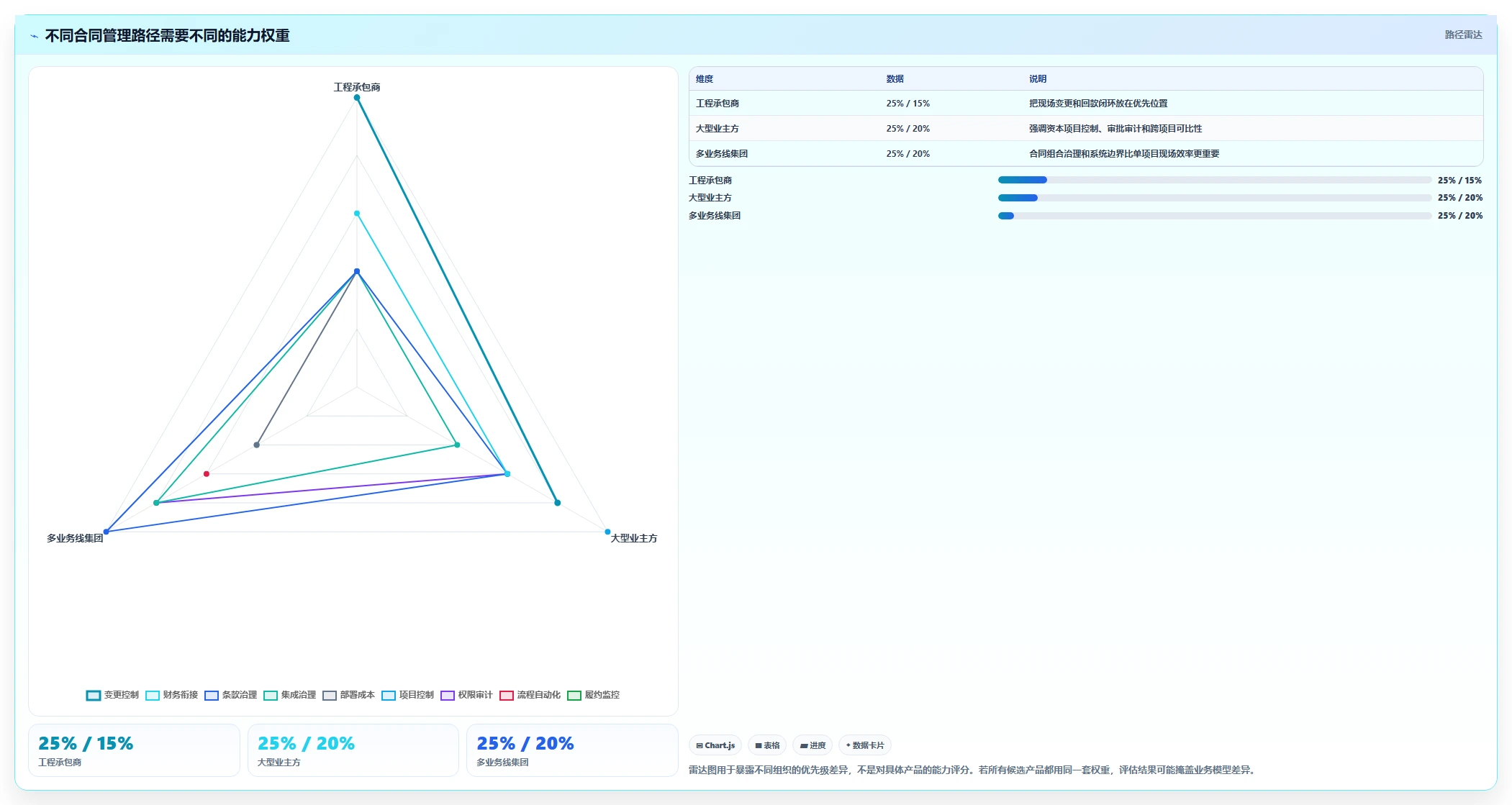Click the 多业务线集团 progress bar
This screenshot has height=805, width=1512.
pos(1214,216)
